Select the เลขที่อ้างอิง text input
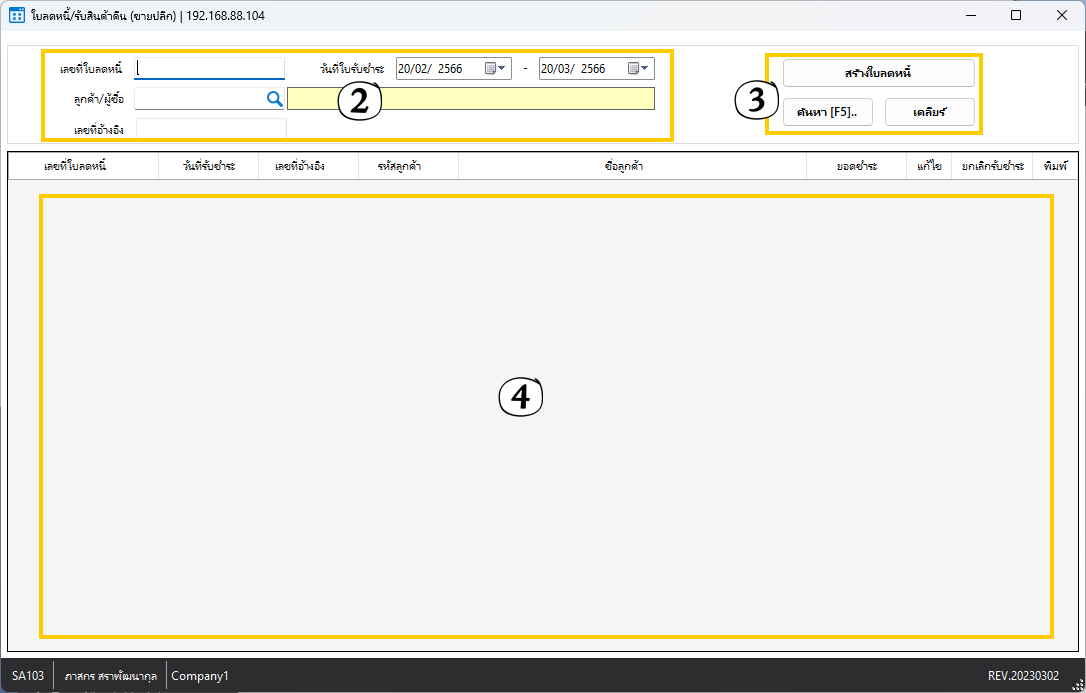The width and height of the screenshot is (1086, 693). point(210,128)
